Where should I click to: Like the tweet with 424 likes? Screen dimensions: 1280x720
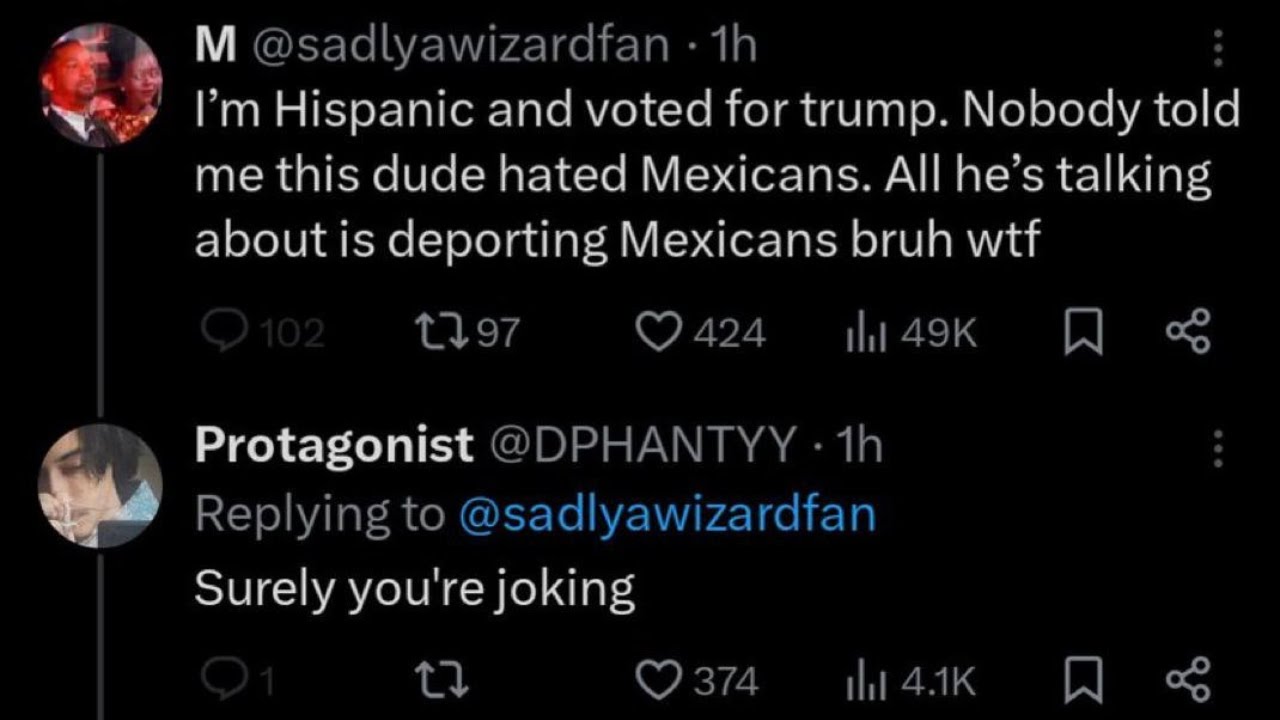[657, 332]
